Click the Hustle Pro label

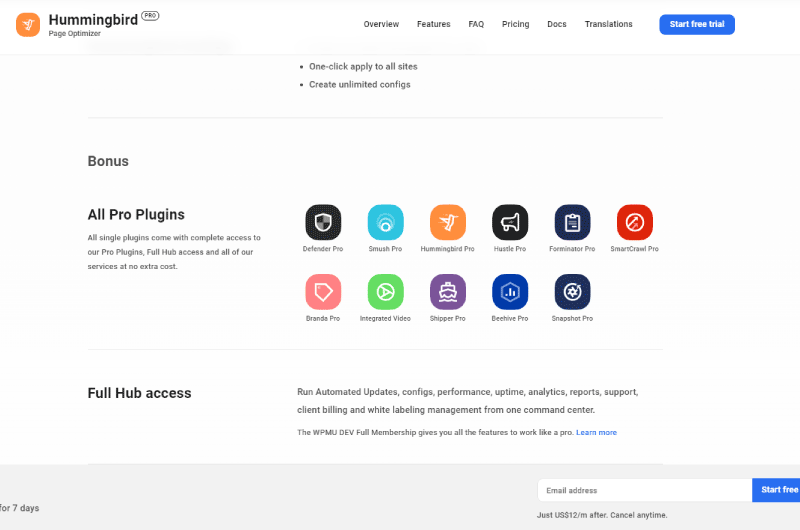point(510,249)
